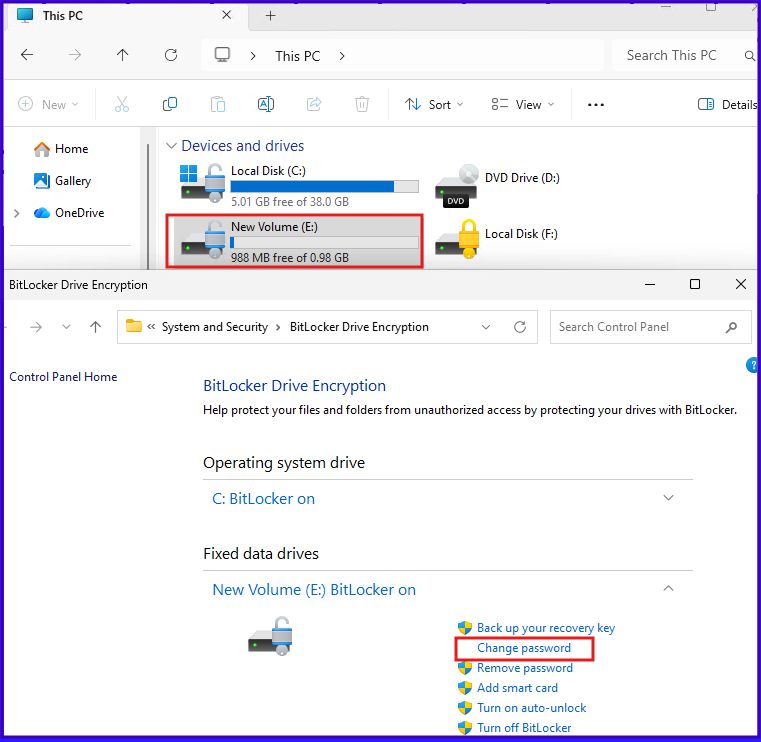
Task: Expand the C: BitLocker on section
Action: pyautogui.click(x=669, y=498)
